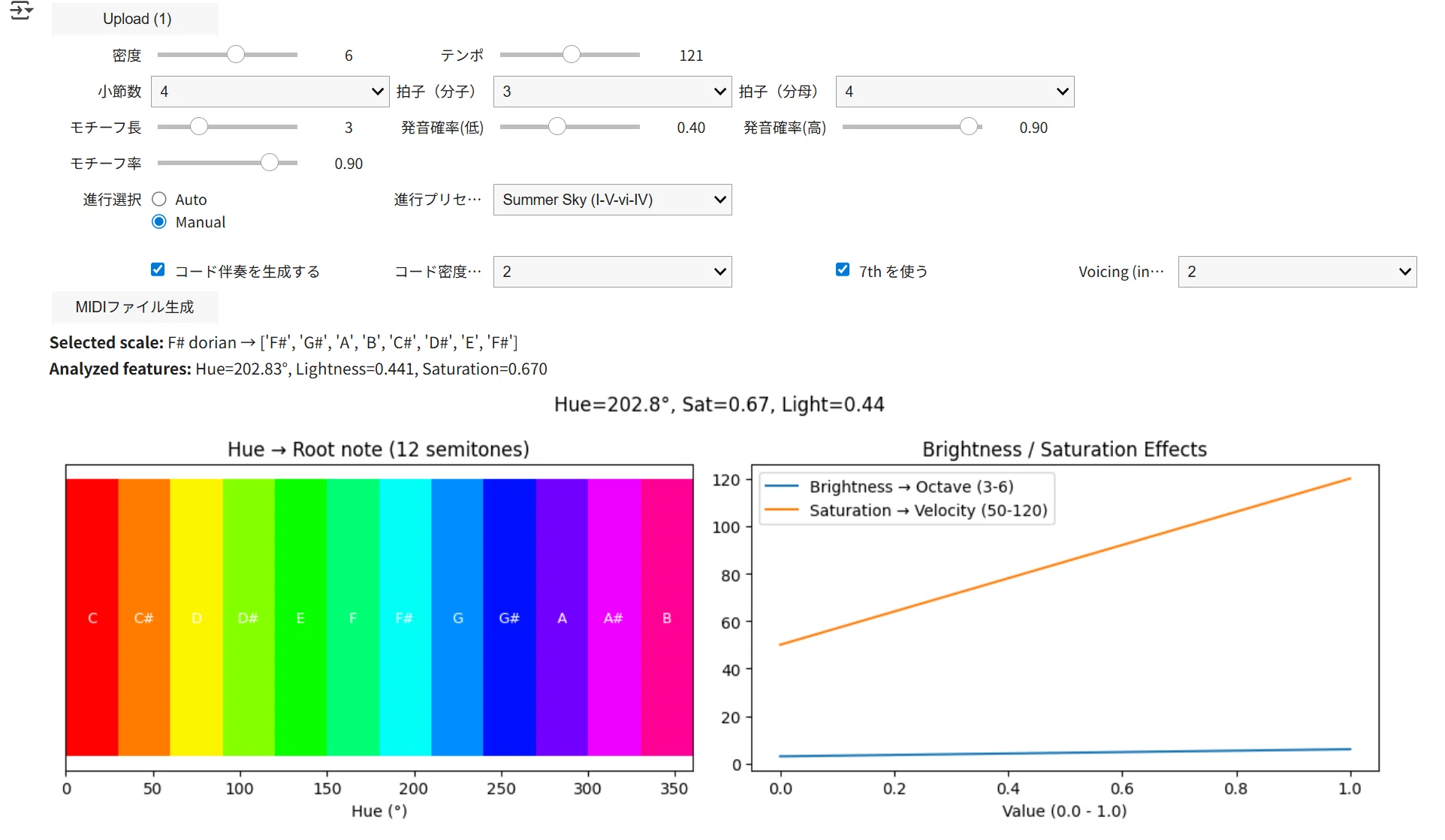
Task: Open the 拍子（分子）dropdown
Action: [x=613, y=92]
